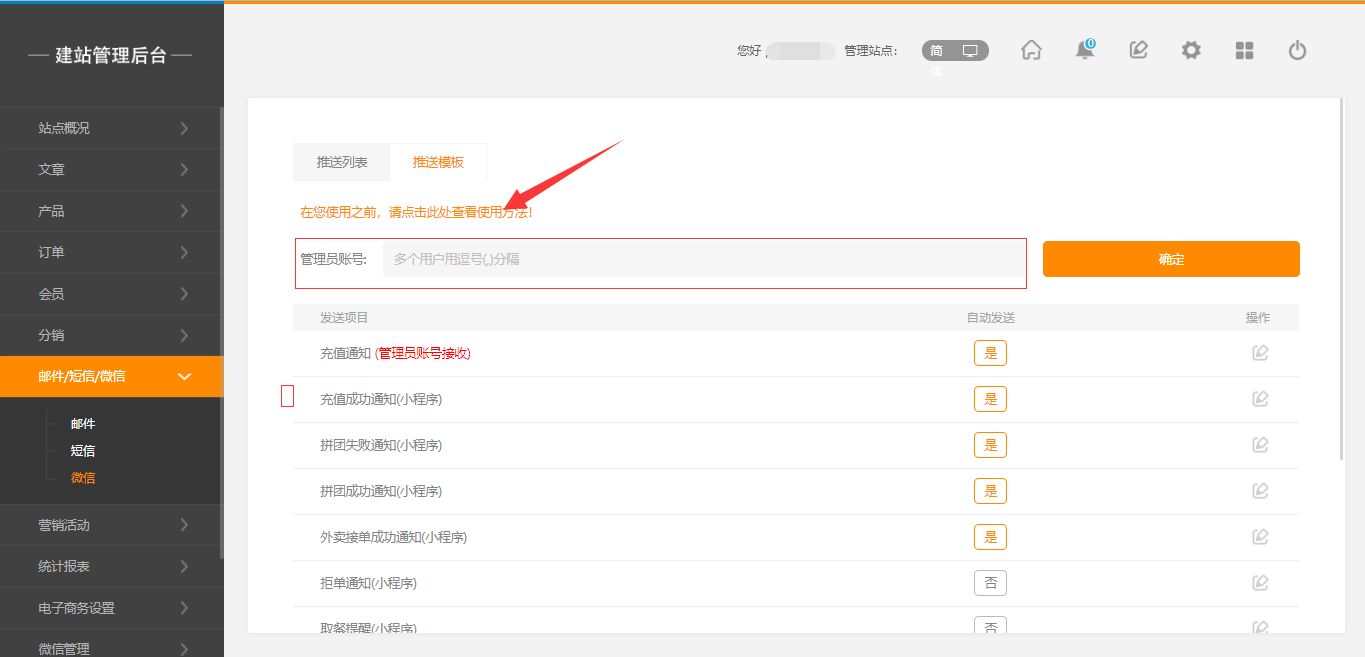Toggle auto-send 是 for 充值成功通知
This screenshot has height=657, width=1365.
pos(990,399)
